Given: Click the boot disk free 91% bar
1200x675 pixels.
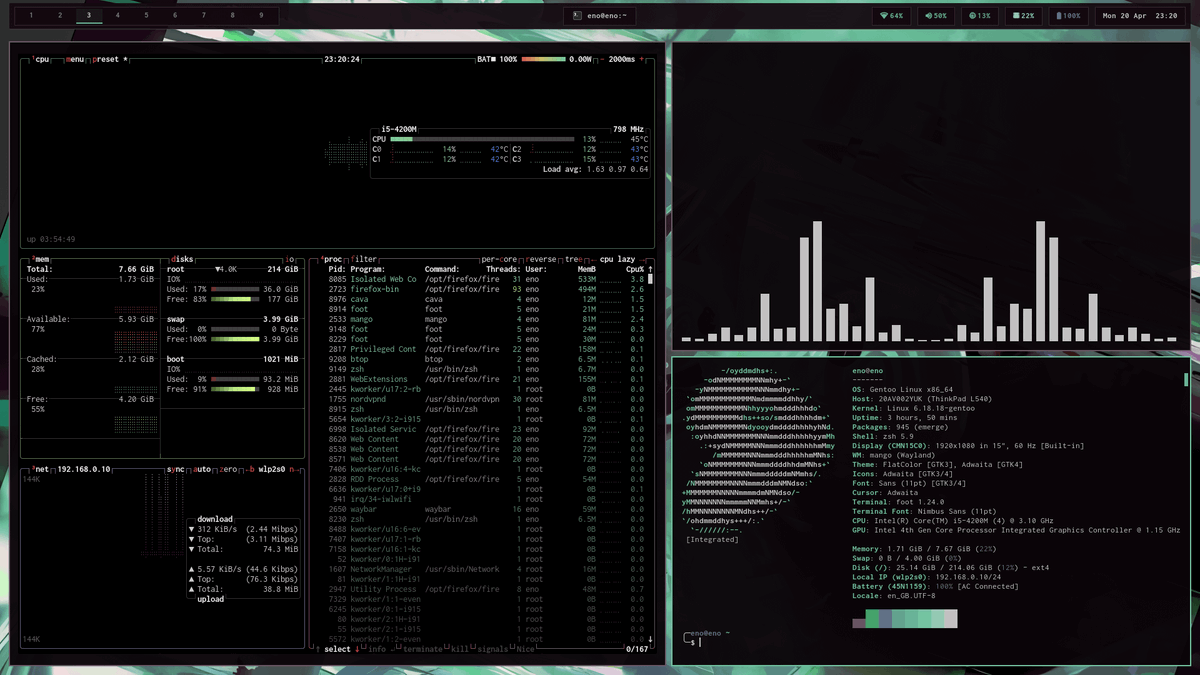Looking at the screenshot, I should click(x=234, y=389).
